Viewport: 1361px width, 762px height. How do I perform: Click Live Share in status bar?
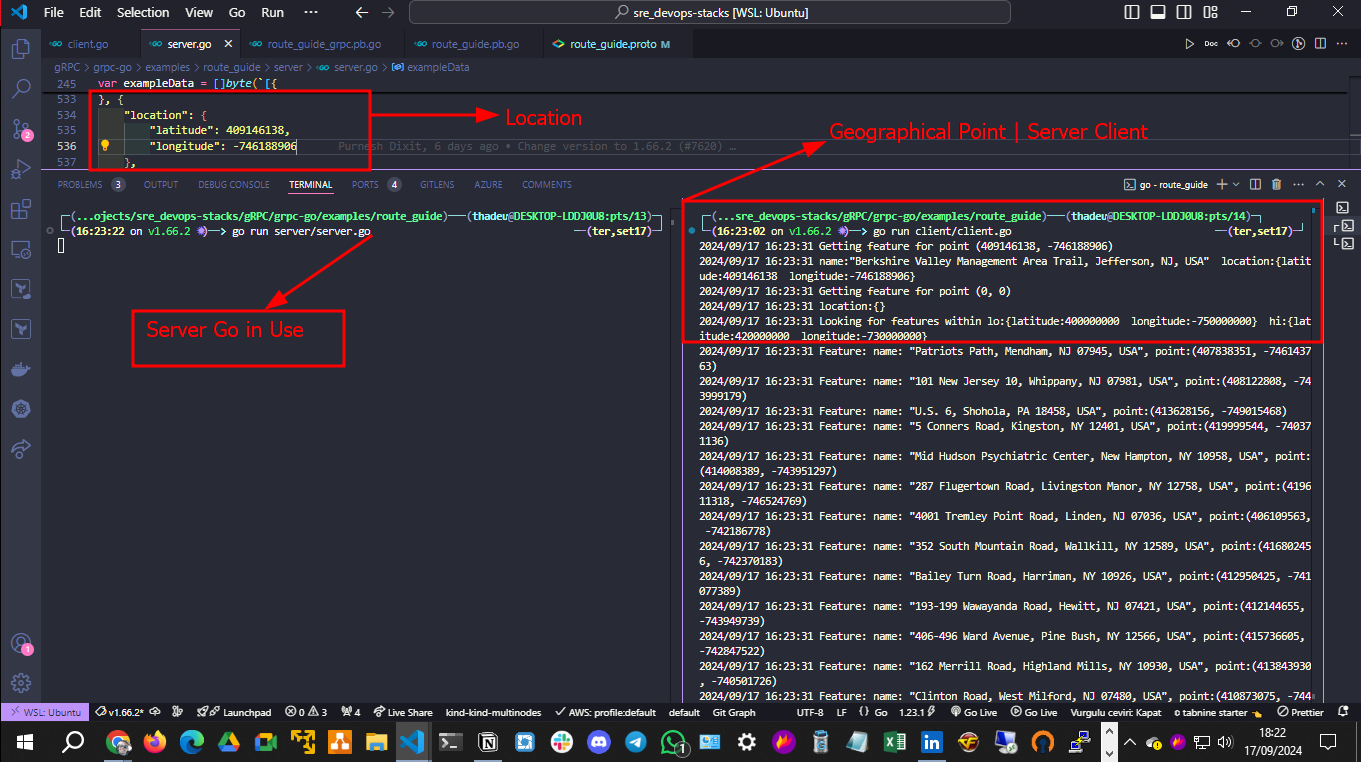402,712
